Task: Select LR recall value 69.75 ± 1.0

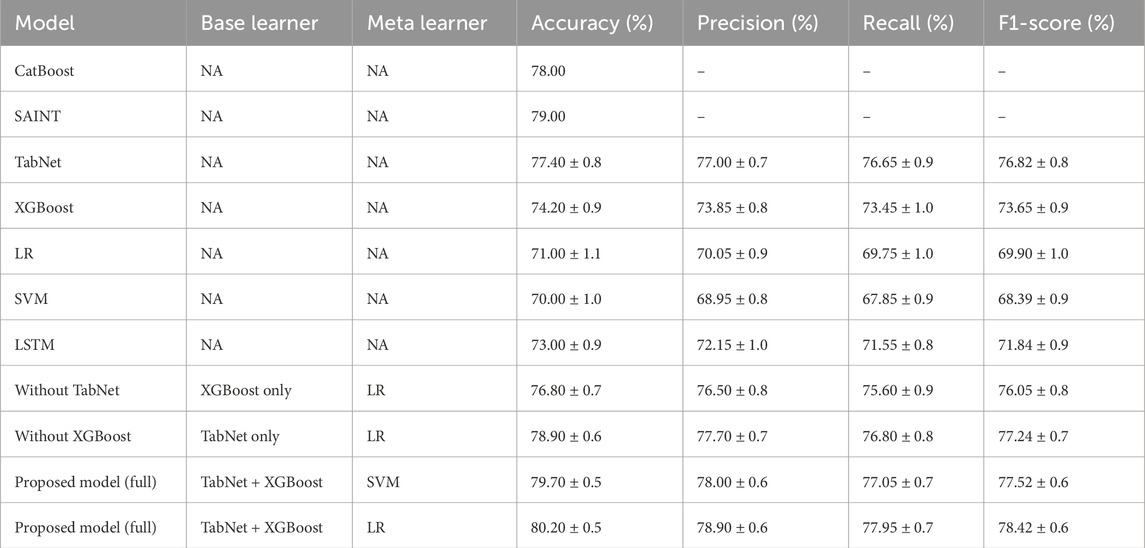Action: click(x=897, y=254)
